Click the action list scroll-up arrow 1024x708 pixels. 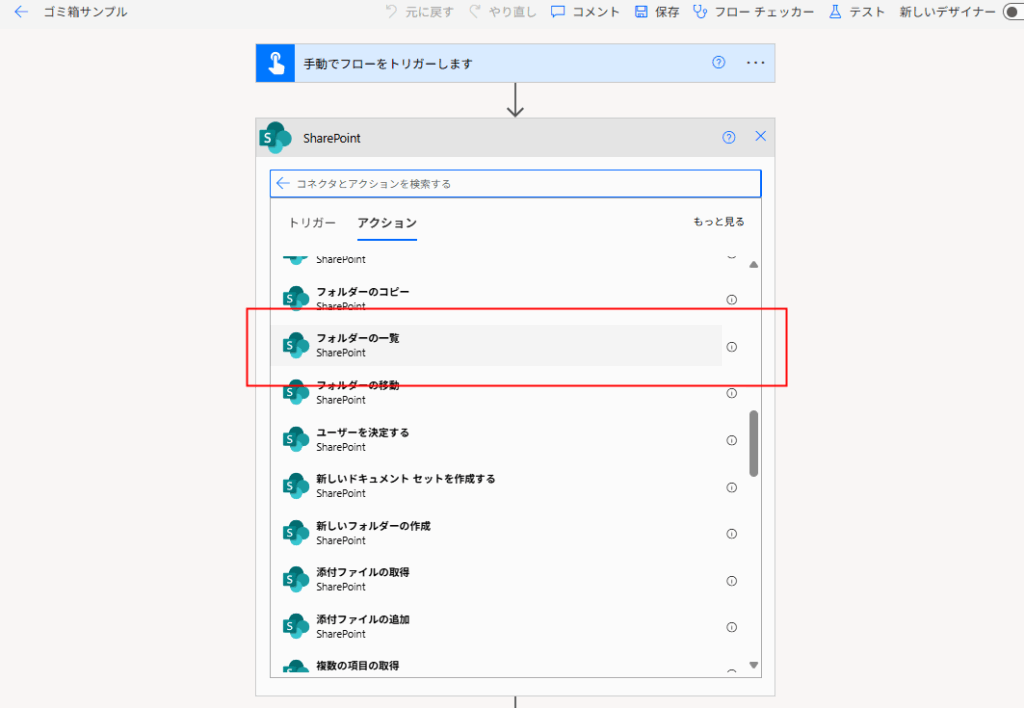click(x=754, y=265)
